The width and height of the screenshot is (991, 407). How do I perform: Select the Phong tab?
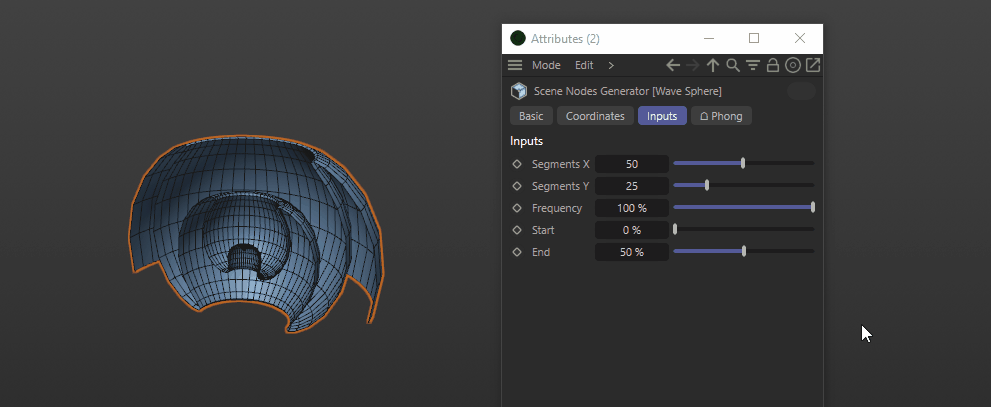point(720,116)
